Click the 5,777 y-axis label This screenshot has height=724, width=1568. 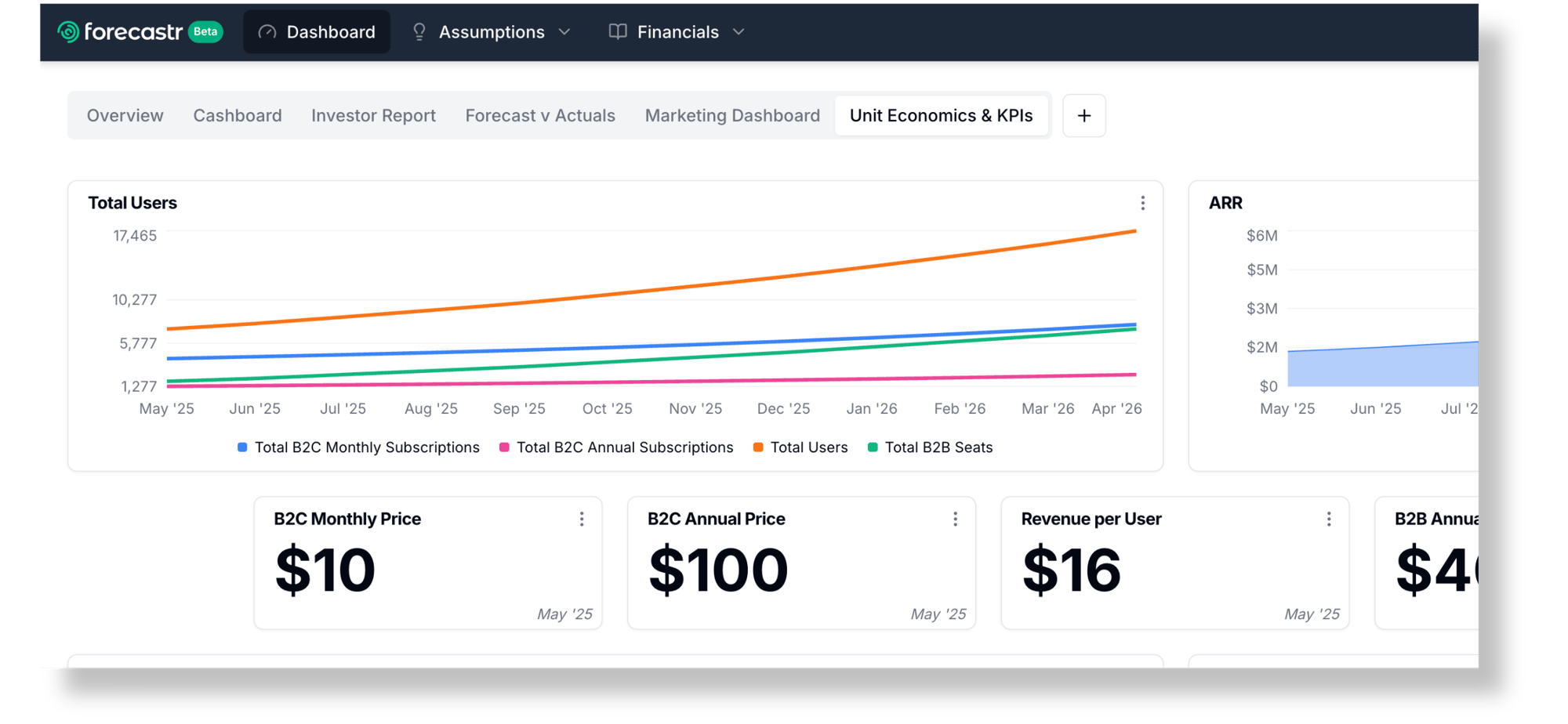[138, 343]
